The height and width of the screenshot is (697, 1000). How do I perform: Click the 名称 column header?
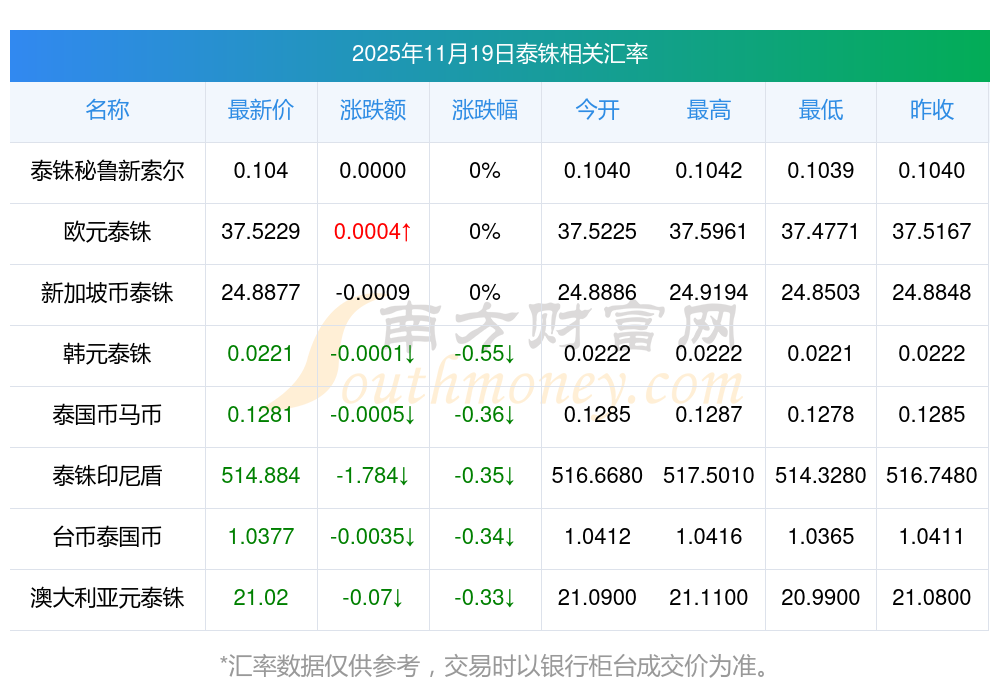(107, 110)
